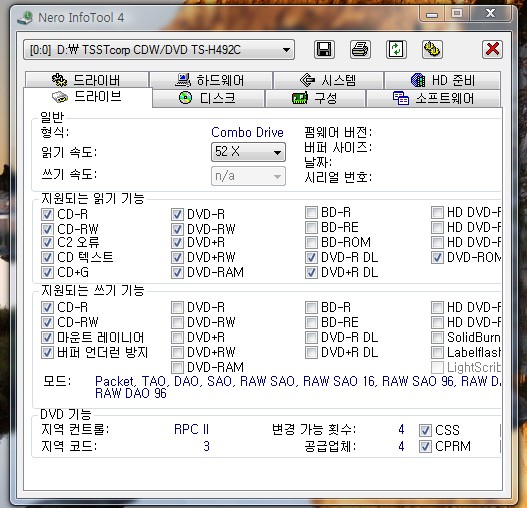Click the floppy disk save icon
The width and height of the screenshot is (527, 508).
click(324, 50)
